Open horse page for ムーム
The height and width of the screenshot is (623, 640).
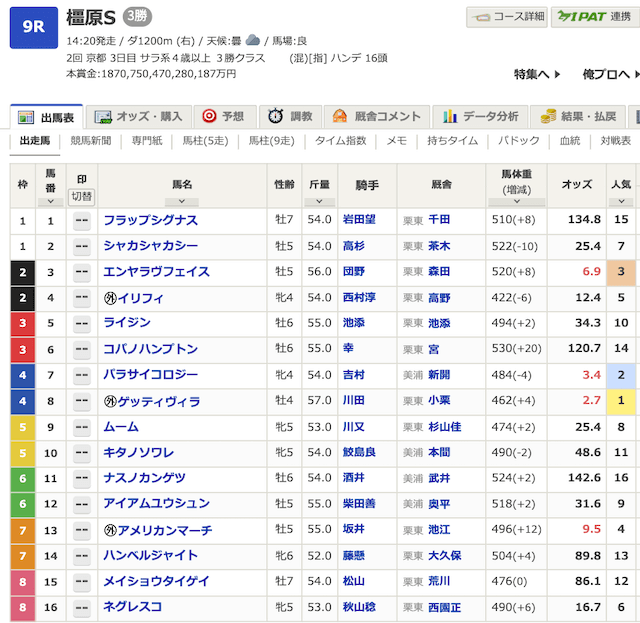point(121,427)
